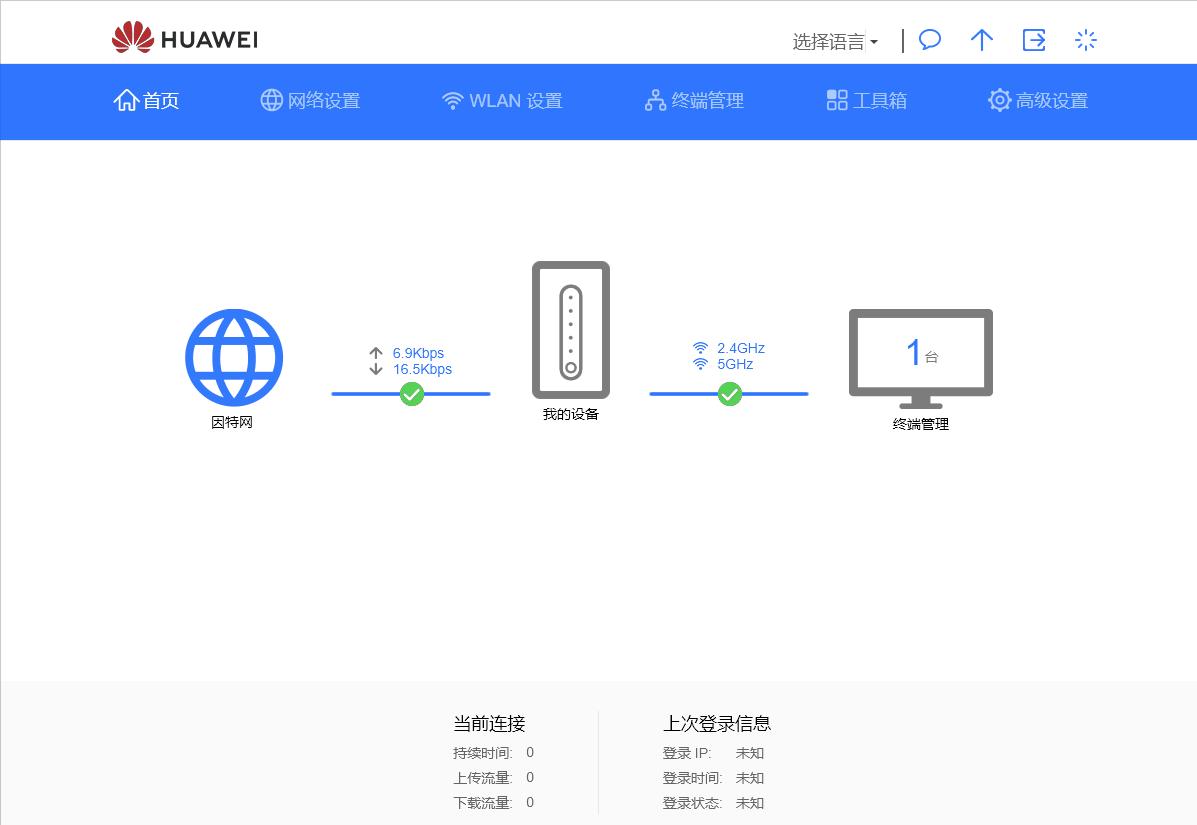Open the 工具箱 menu
The image size is (1197, 825).
tap(866, 100)
